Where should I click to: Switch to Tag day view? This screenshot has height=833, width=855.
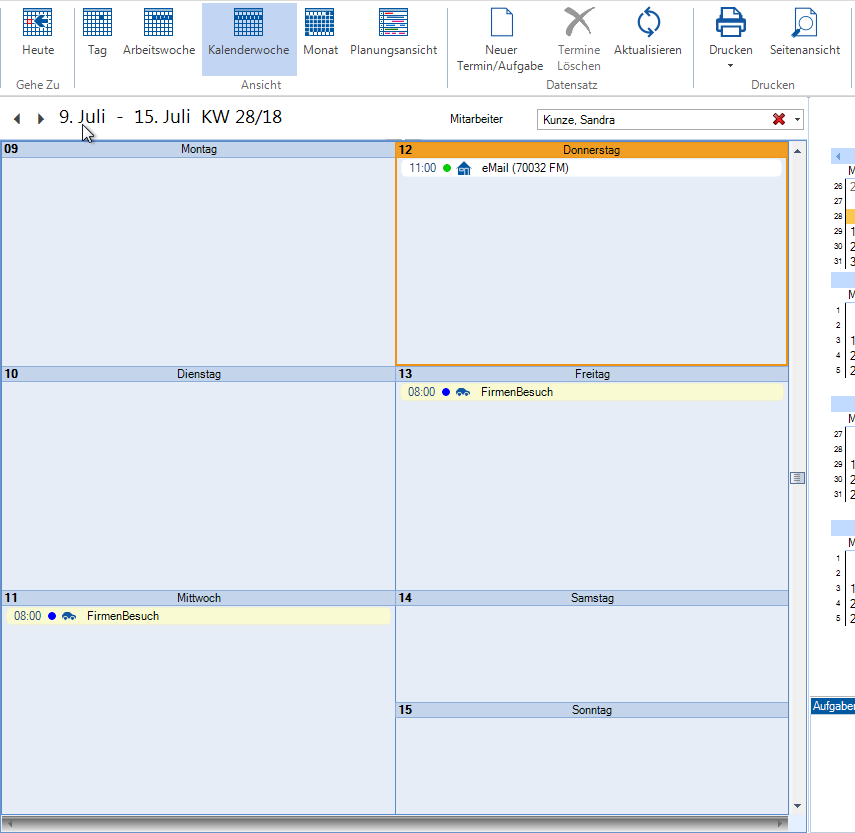97,24
